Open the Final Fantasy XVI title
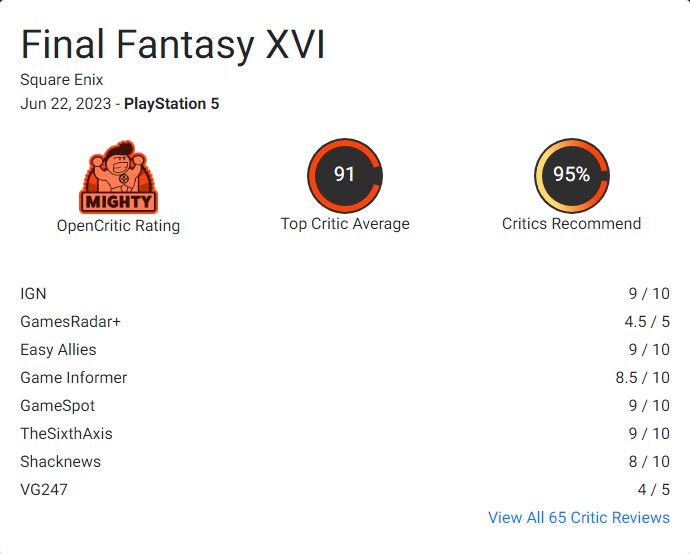The image size is (690, 554). point(173,46)
